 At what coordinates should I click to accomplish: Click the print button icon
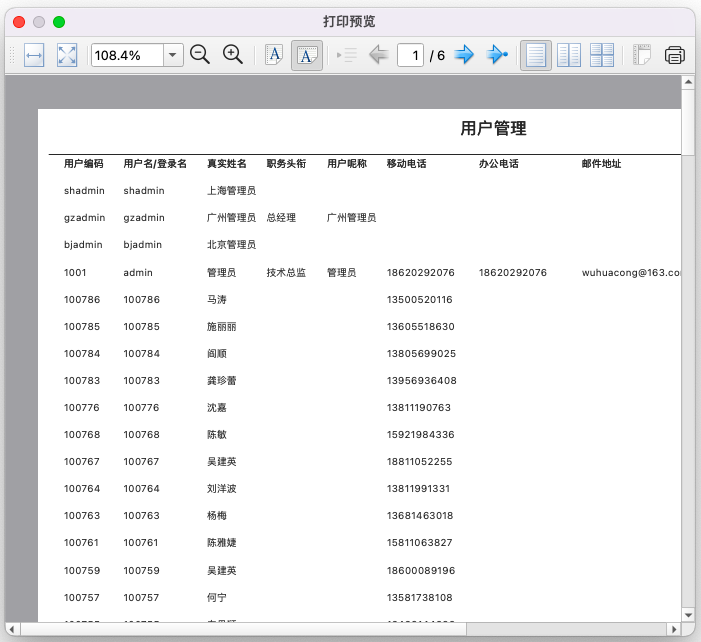point(675,56)
